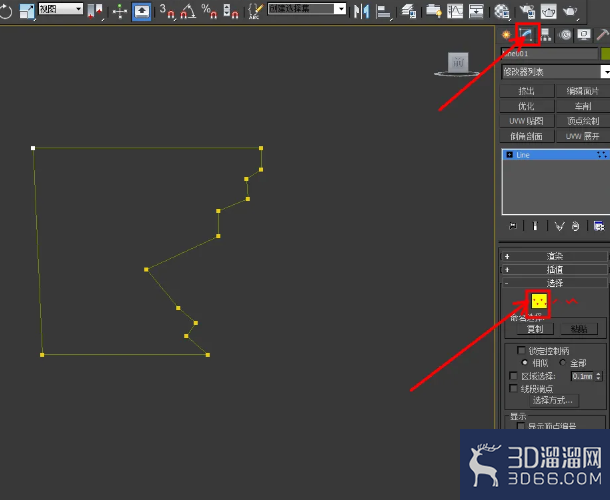
Task: Toggle the Show End Result icon
Action: 535,226
